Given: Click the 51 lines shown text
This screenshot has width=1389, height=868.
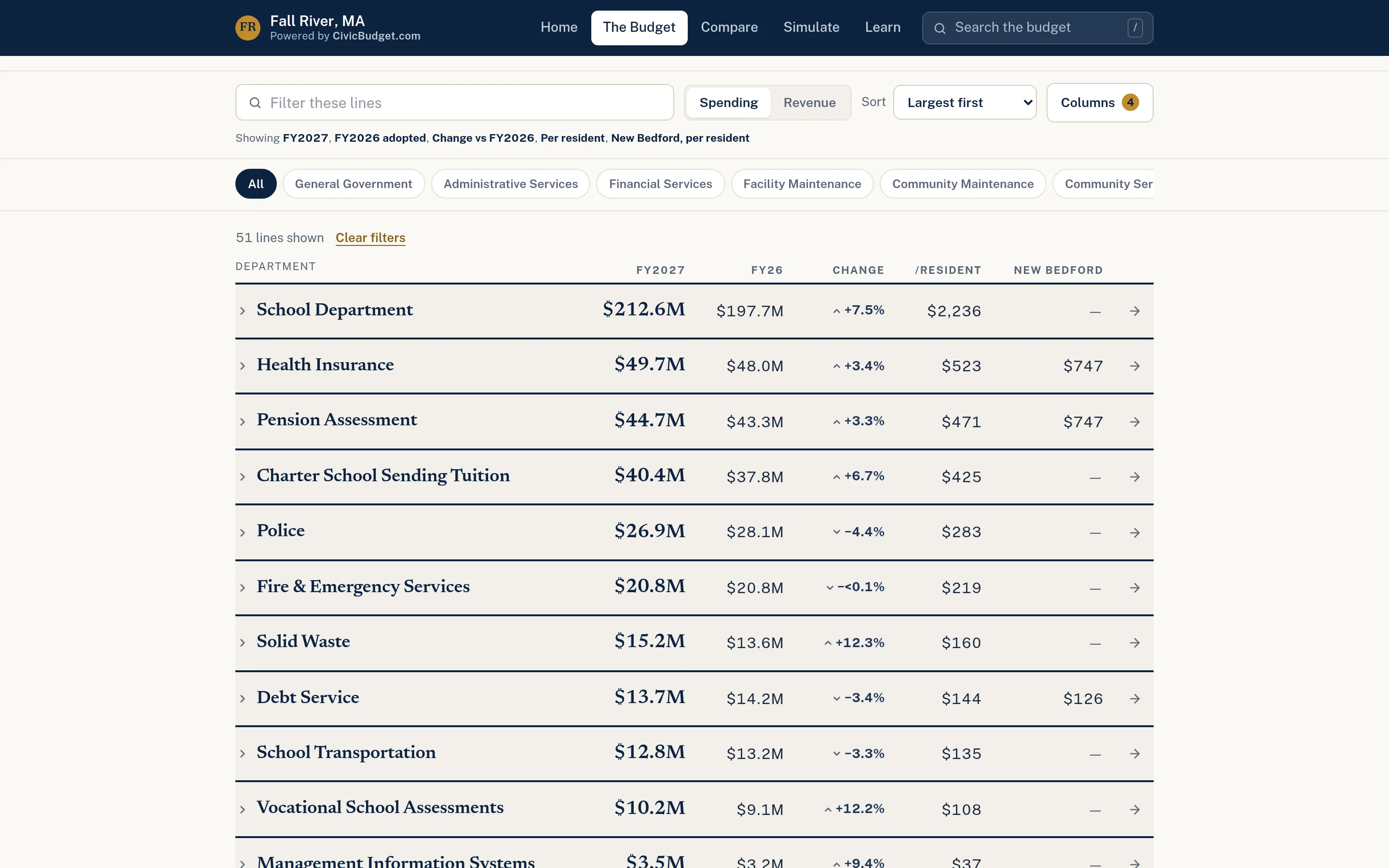Looking at the screenshot, I should (280, 238).
